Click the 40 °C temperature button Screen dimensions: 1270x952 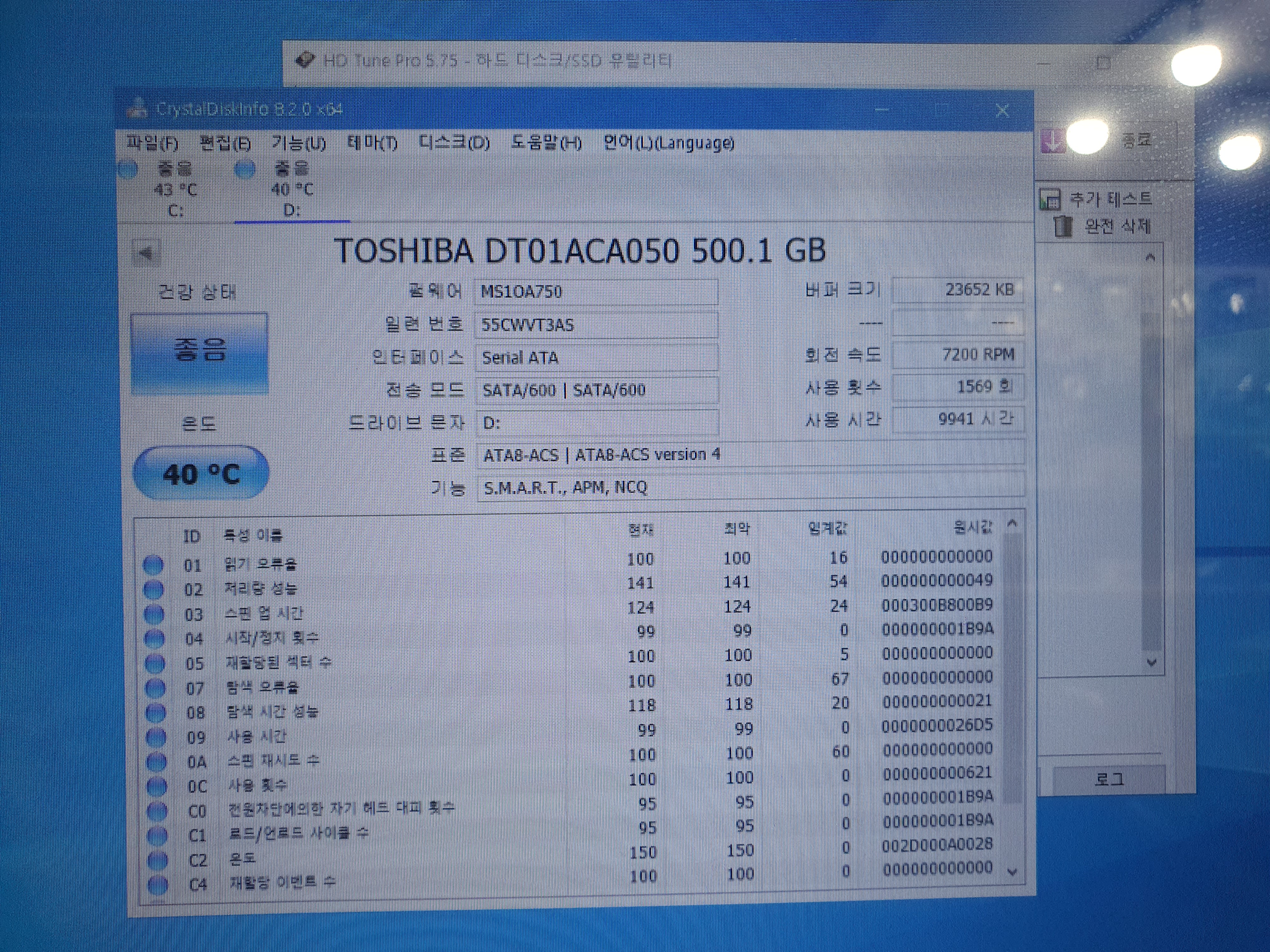(200, 474)
